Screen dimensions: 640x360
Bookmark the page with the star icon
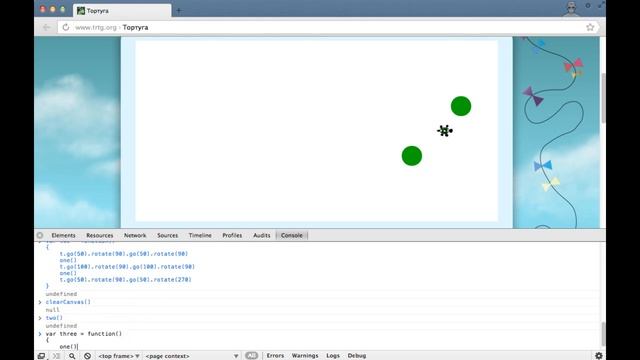pyautogui.click(x=590, y=27)
